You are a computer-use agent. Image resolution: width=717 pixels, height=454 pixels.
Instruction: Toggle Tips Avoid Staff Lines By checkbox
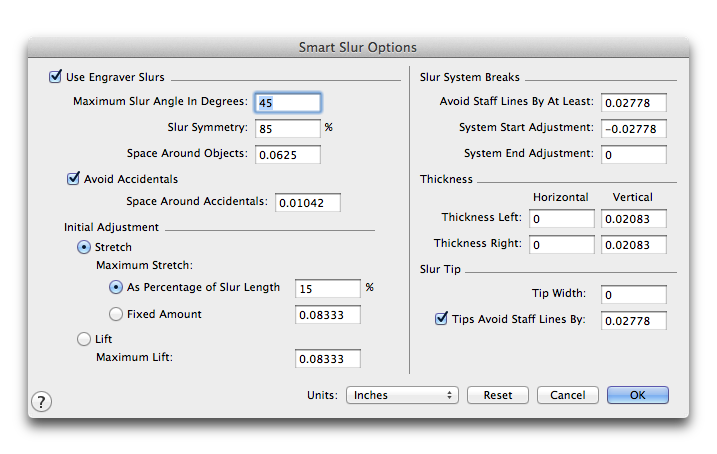441,318
